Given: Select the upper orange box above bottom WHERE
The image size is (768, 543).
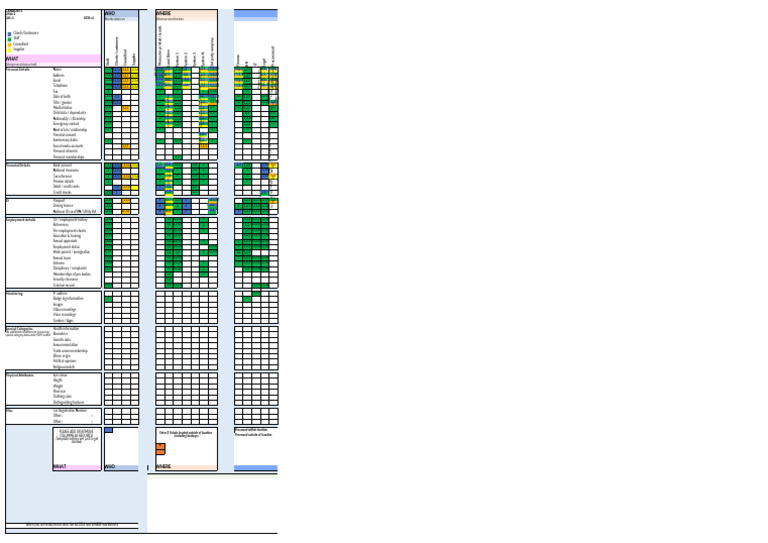Looking at the screenshot, I should tap(160, 447).
